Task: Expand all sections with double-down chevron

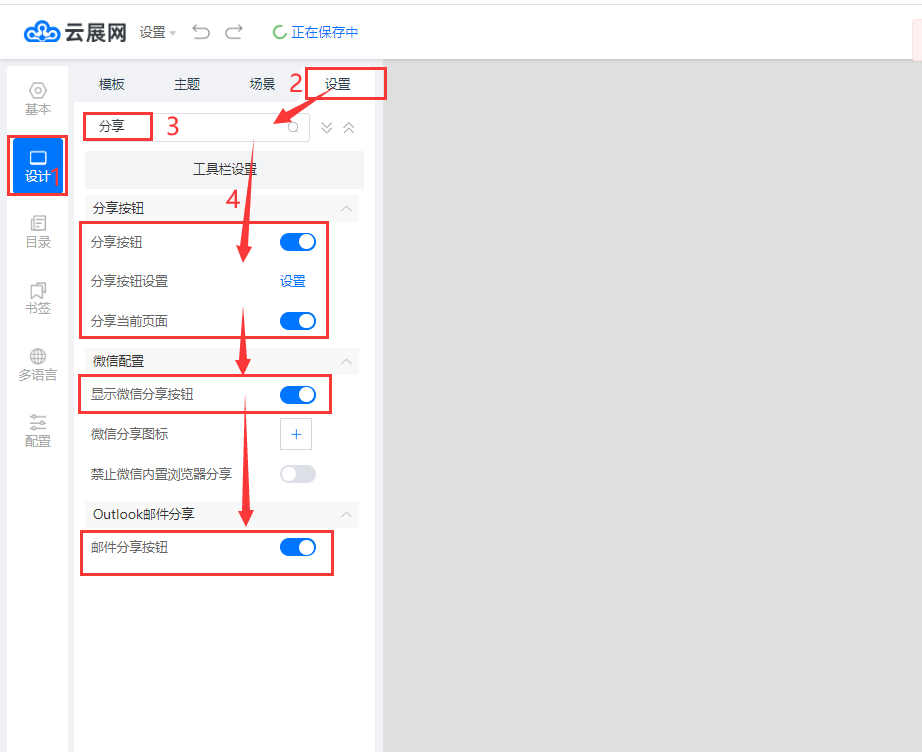Action: click(x=327, y=128)
